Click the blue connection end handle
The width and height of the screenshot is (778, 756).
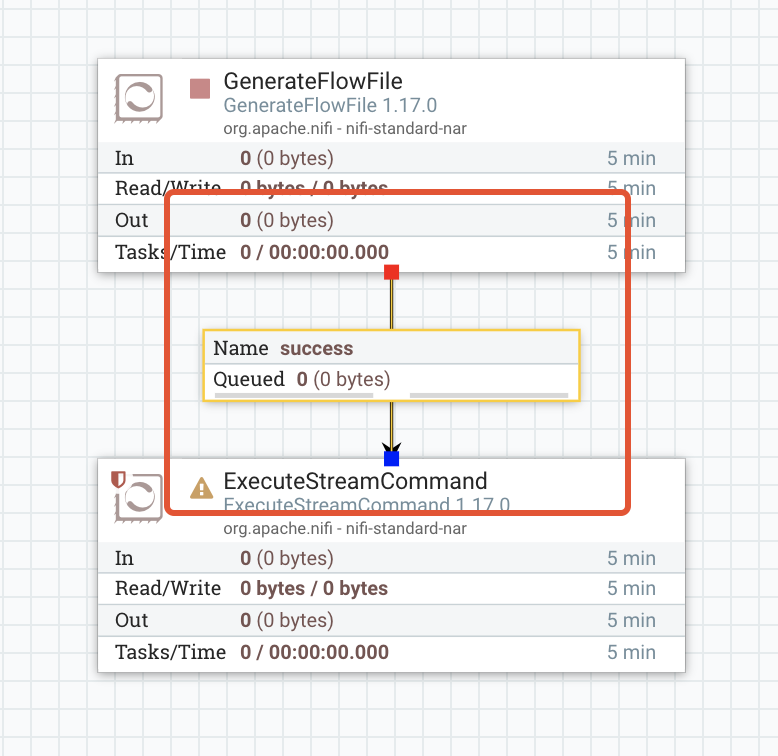pos(391,458)
